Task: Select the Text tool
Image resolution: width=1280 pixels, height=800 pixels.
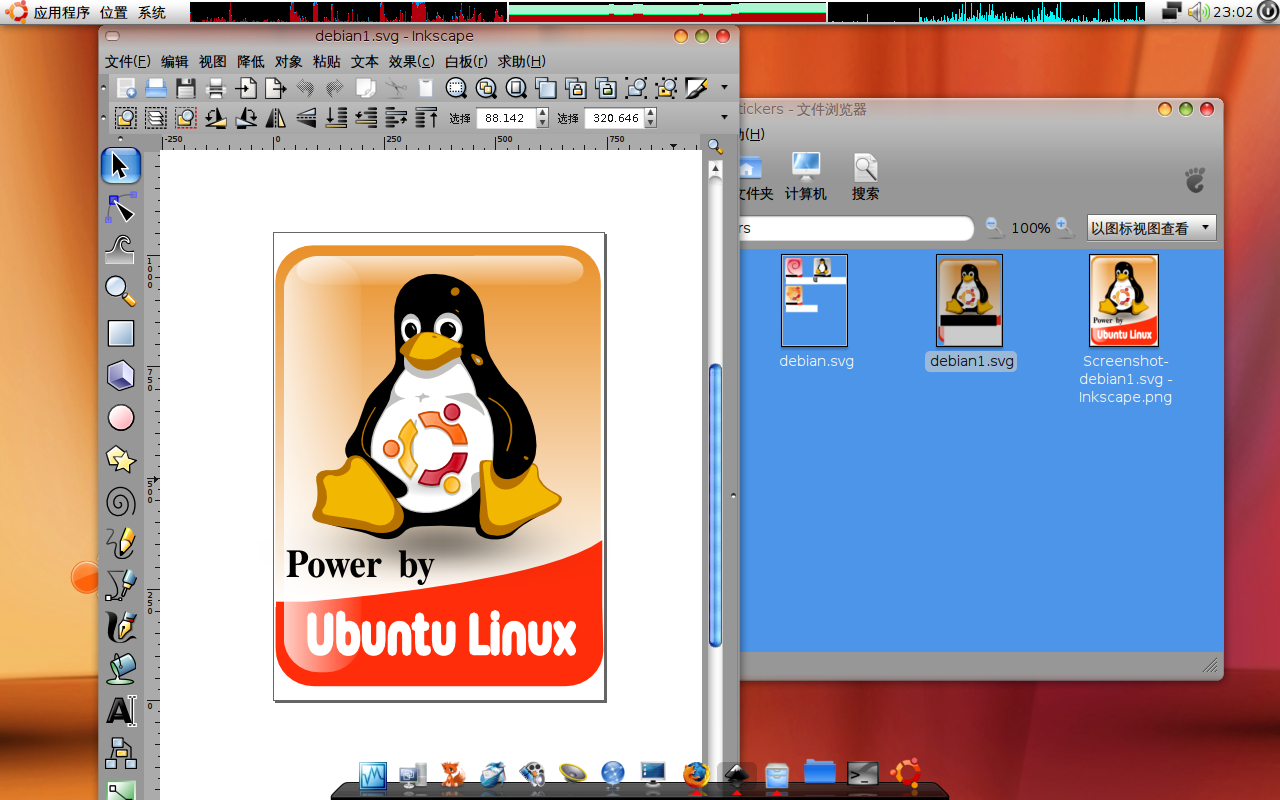Action: pos(121,711)
